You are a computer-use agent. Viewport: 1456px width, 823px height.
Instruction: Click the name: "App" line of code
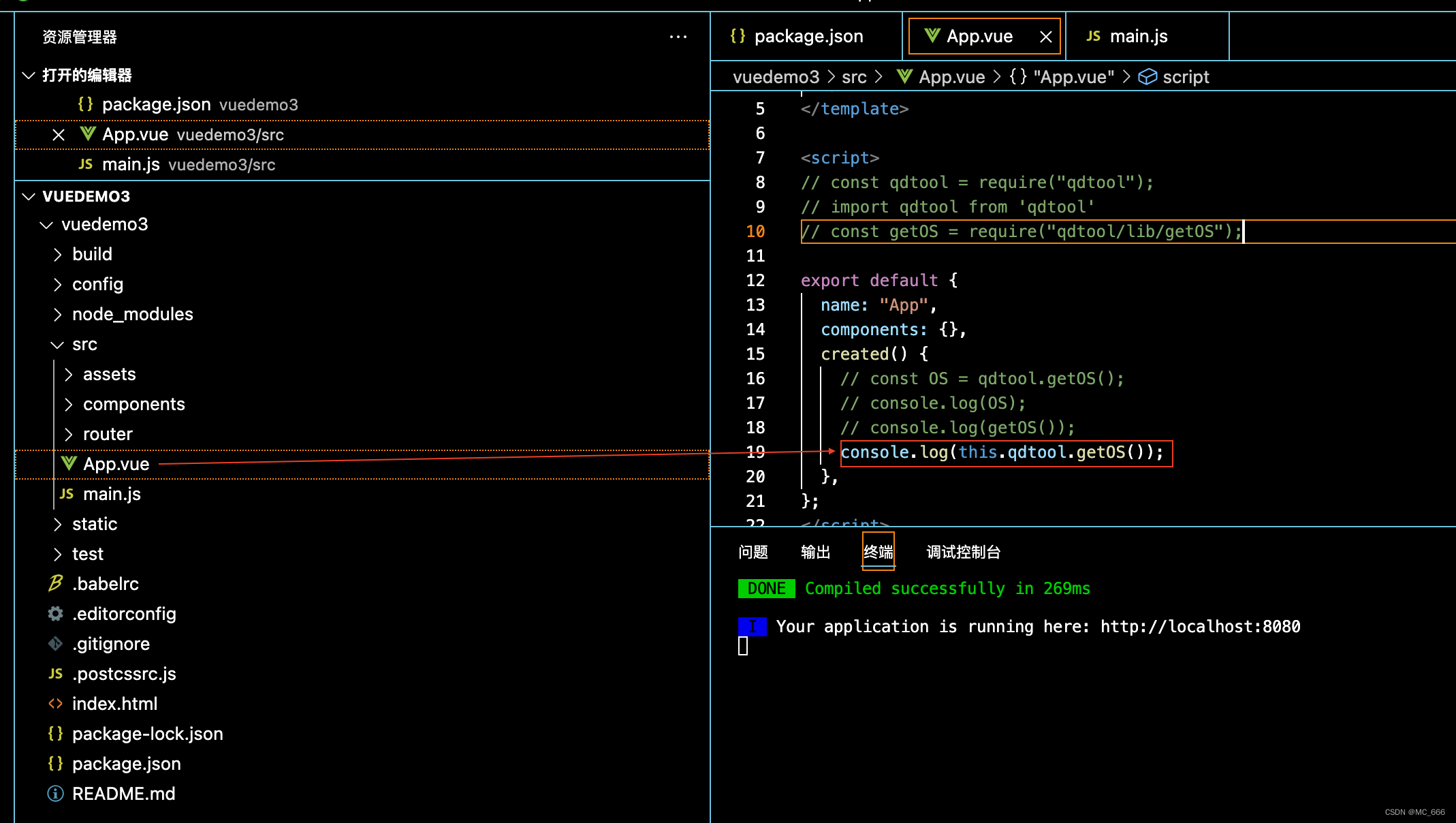point(879,305)
